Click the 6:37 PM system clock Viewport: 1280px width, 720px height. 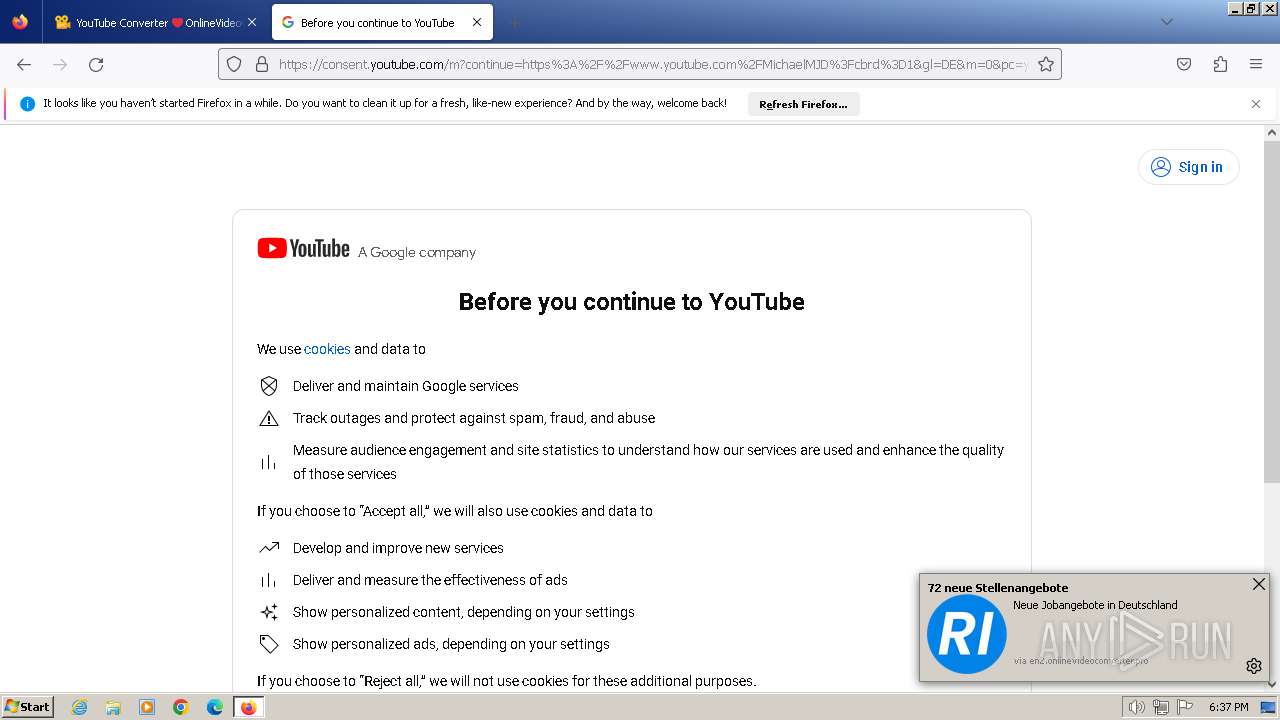click(x=1228, y=707)
